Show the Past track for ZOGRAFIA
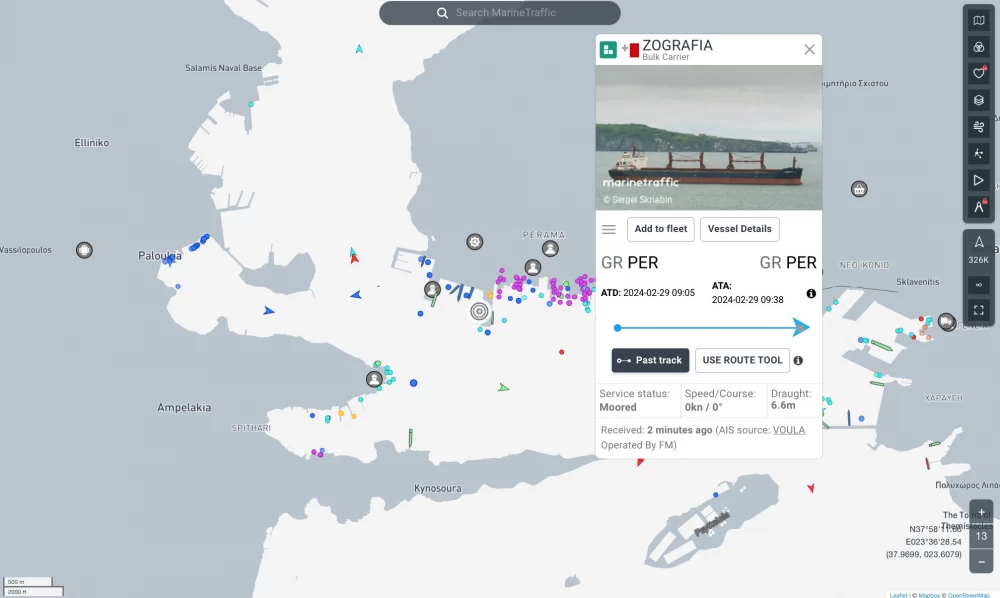Viewport: 1000px width, 598px height. (x=650, y=360)
